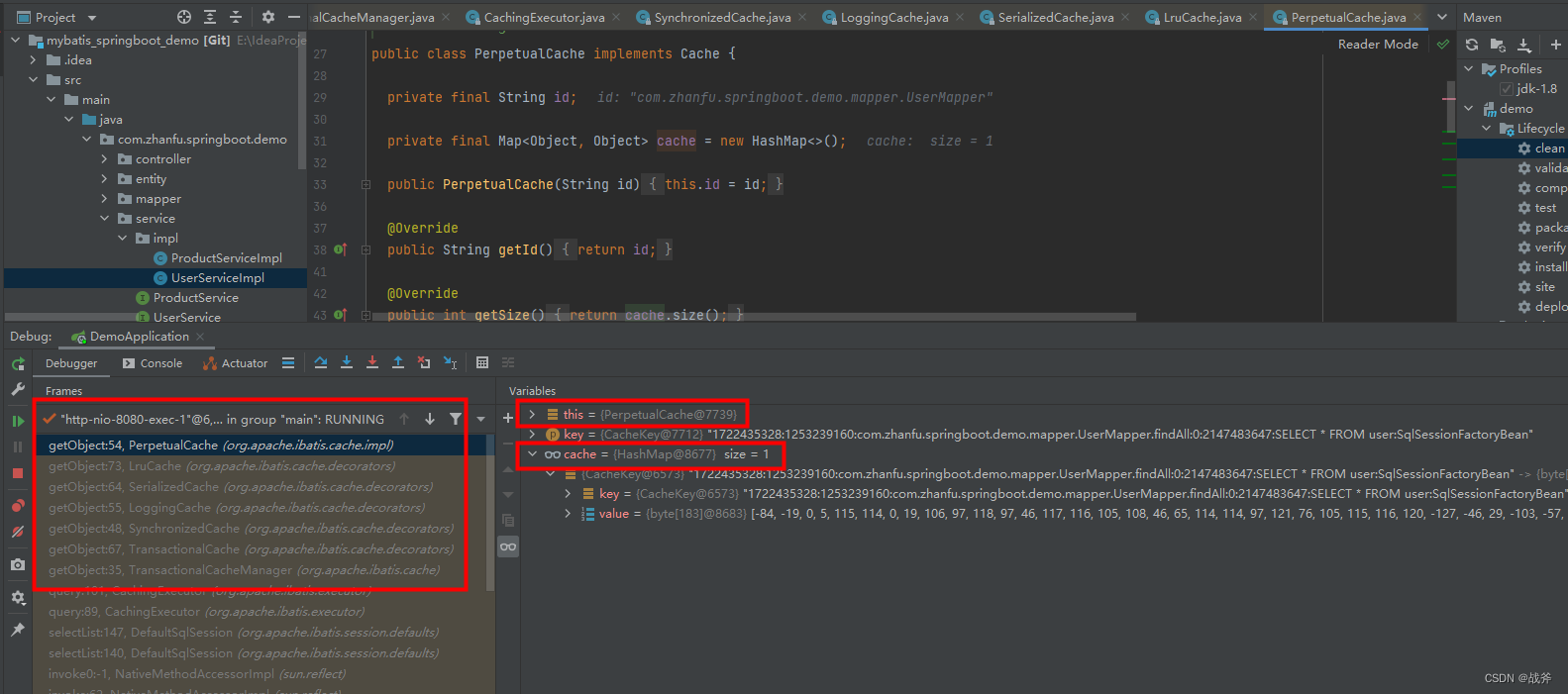Open the debugger settings gear
Screen dimensions: 1568x694
18,598
